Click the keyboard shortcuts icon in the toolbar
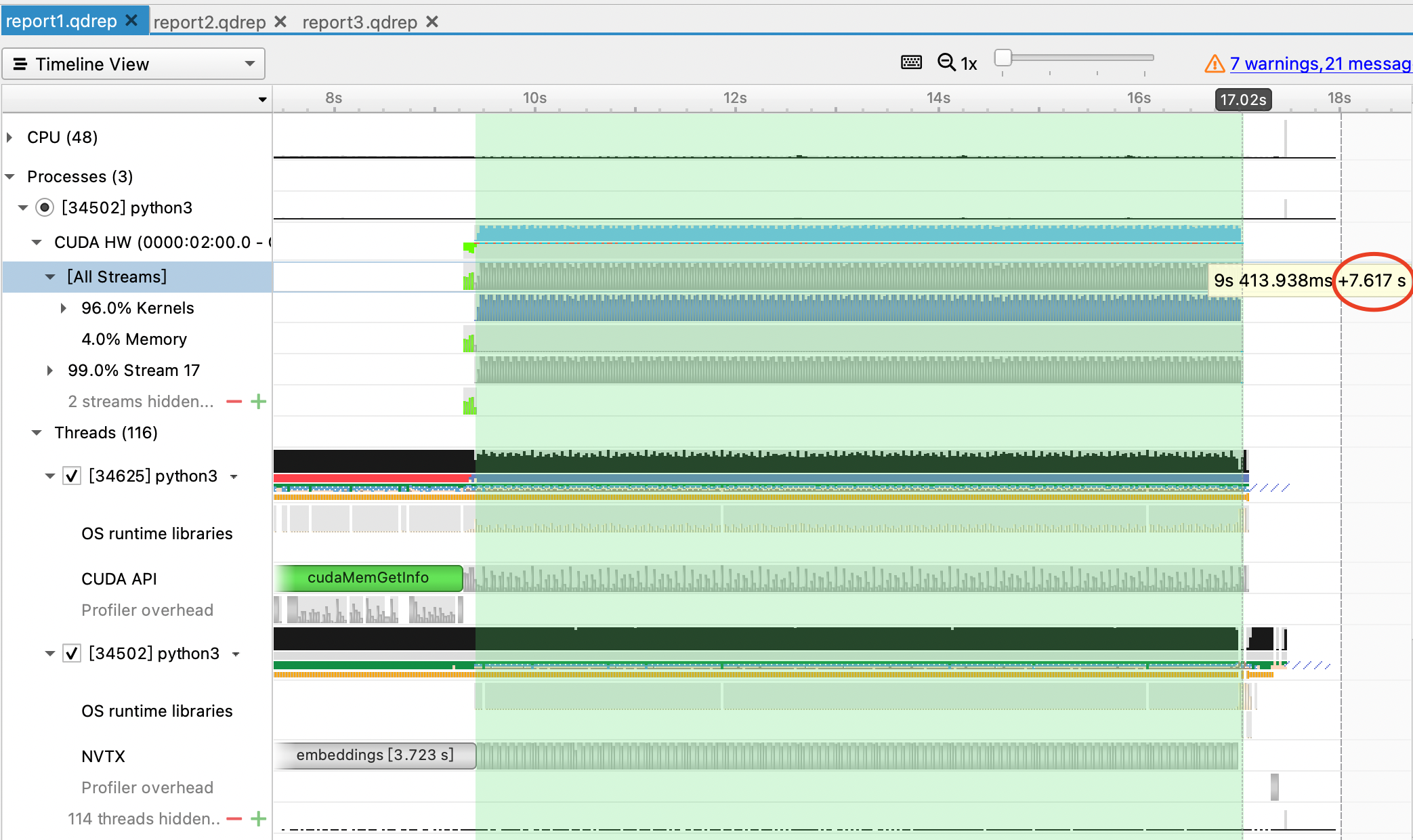 [x=911, y=62]
